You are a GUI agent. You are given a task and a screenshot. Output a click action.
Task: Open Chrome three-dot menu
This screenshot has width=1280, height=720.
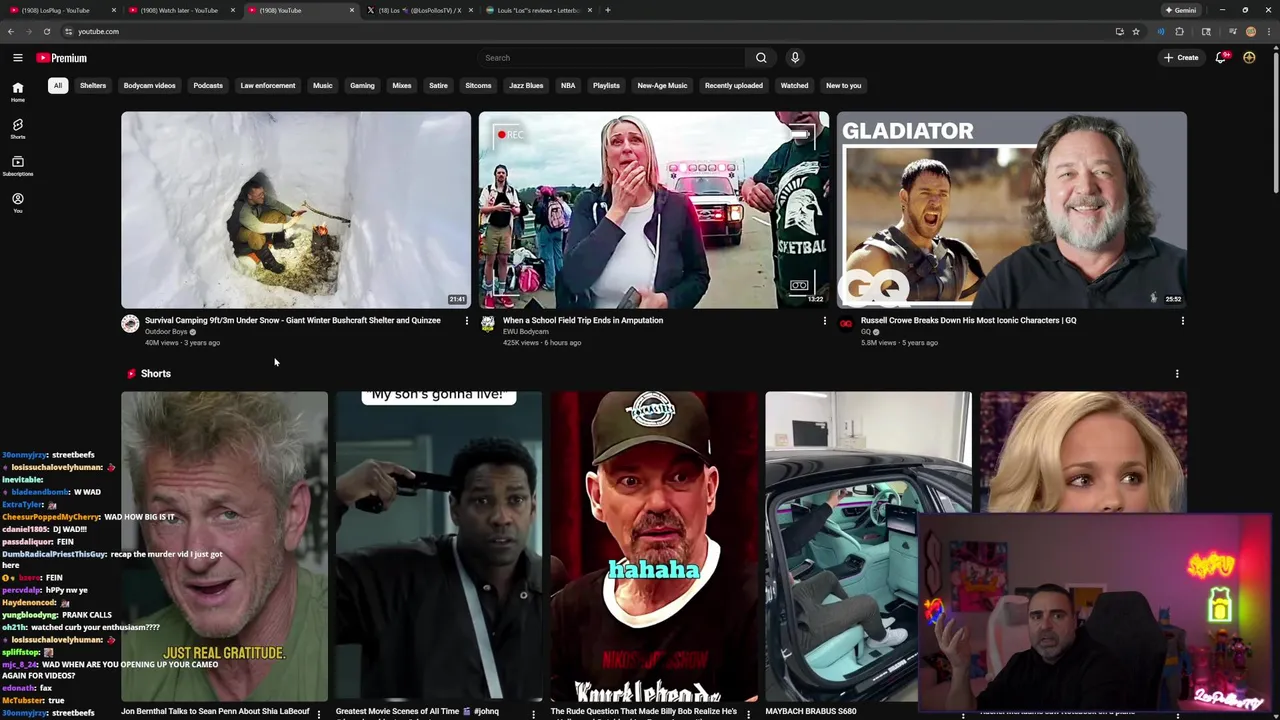1268,31
